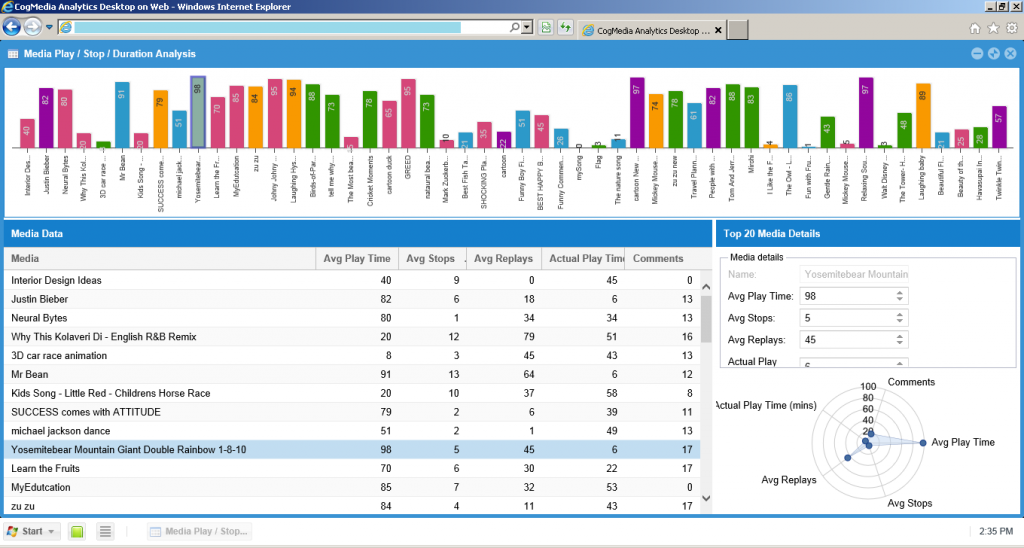Screen dimensions: 1024x548
Task: Expand the address bar URL dropdown arrow
Action: tap(527, 27)
